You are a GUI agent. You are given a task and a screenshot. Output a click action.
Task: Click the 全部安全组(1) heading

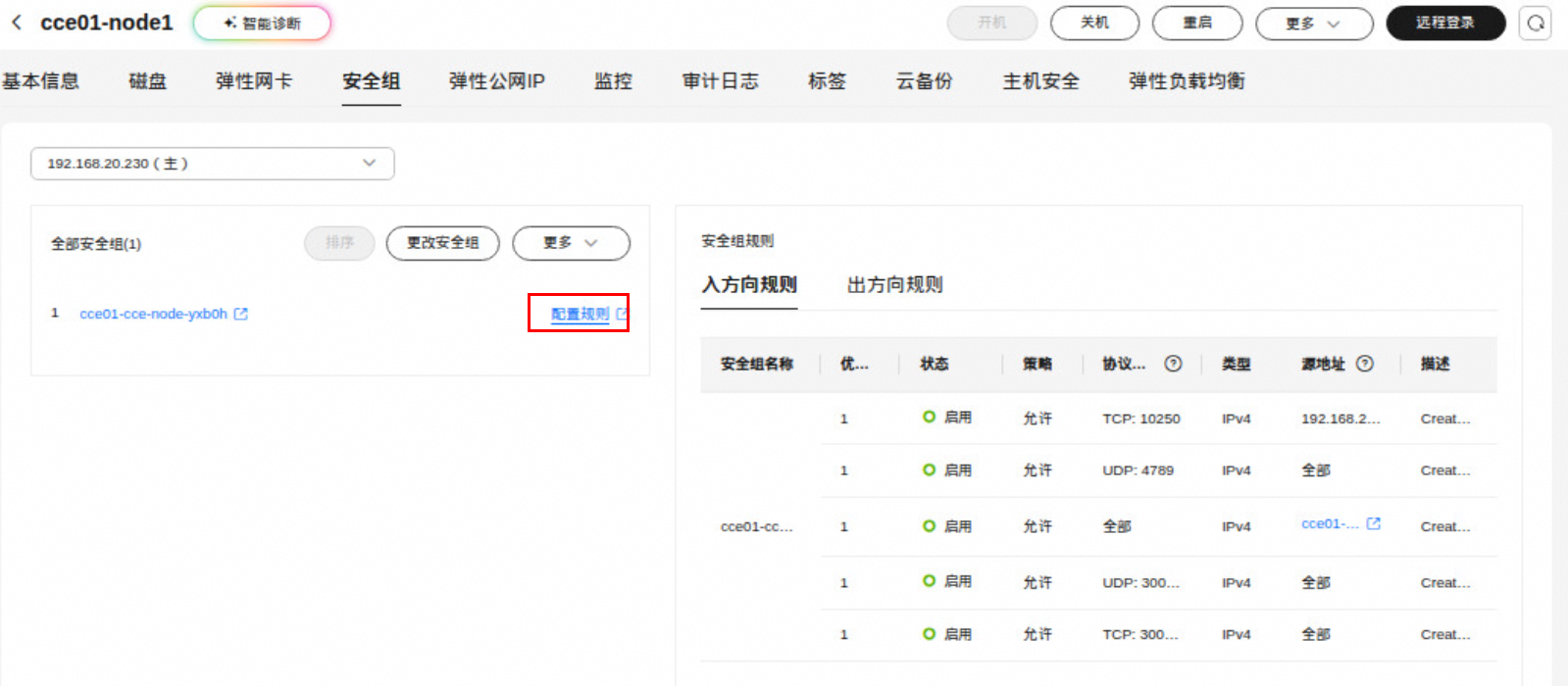[x=96, y=244]
